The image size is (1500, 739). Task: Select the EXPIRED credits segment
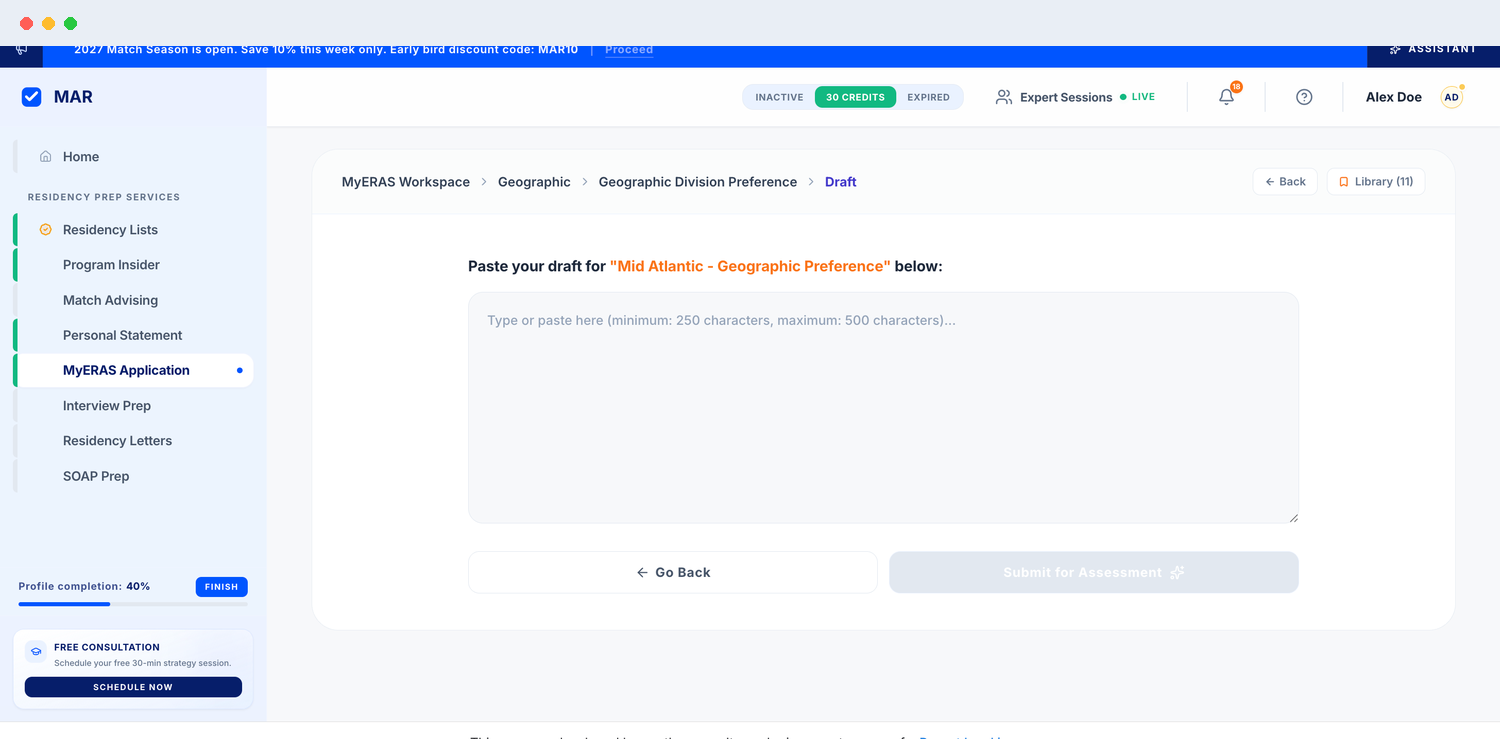tap(929, 97)
